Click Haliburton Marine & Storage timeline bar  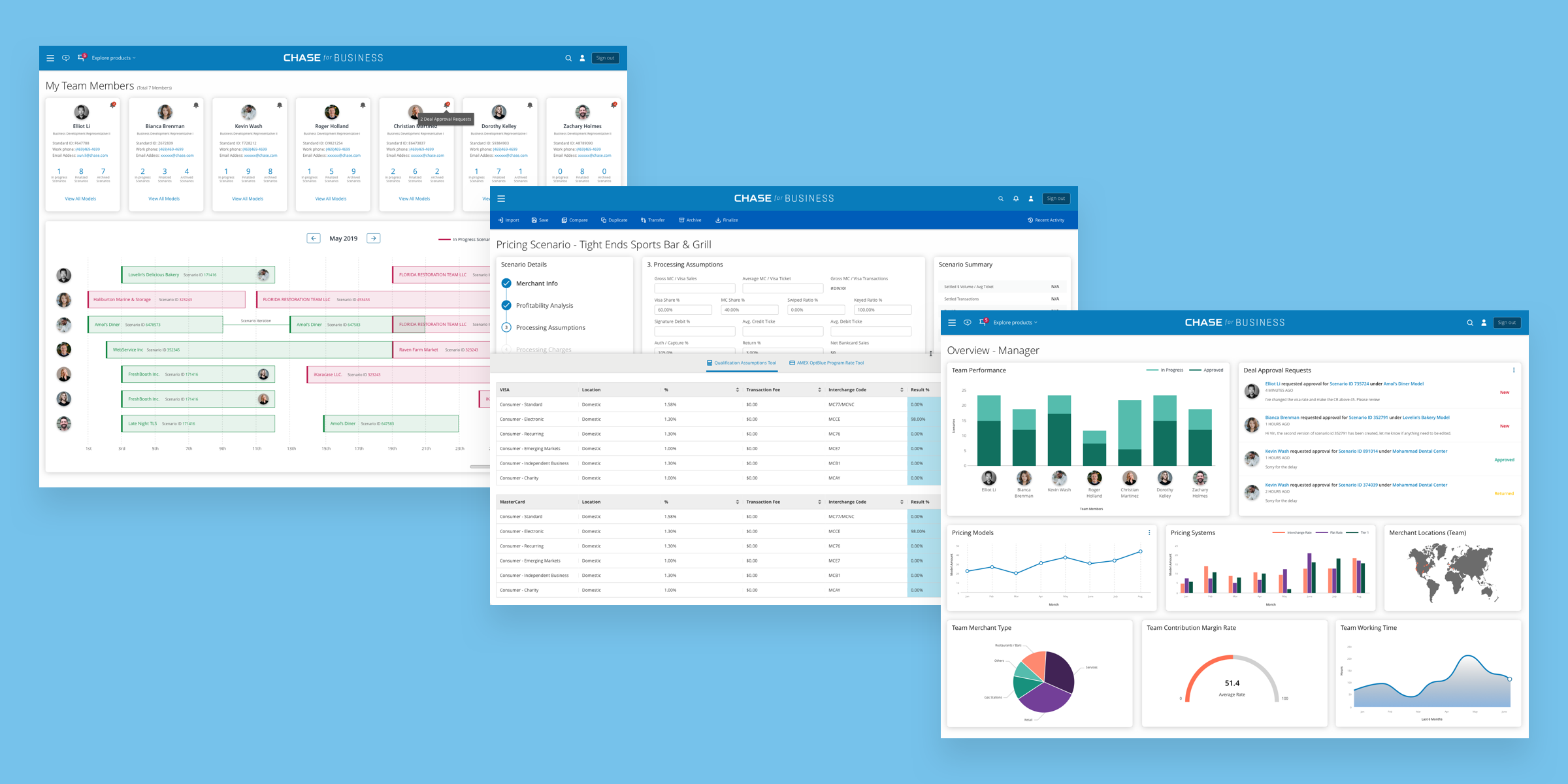coord(167,299)
